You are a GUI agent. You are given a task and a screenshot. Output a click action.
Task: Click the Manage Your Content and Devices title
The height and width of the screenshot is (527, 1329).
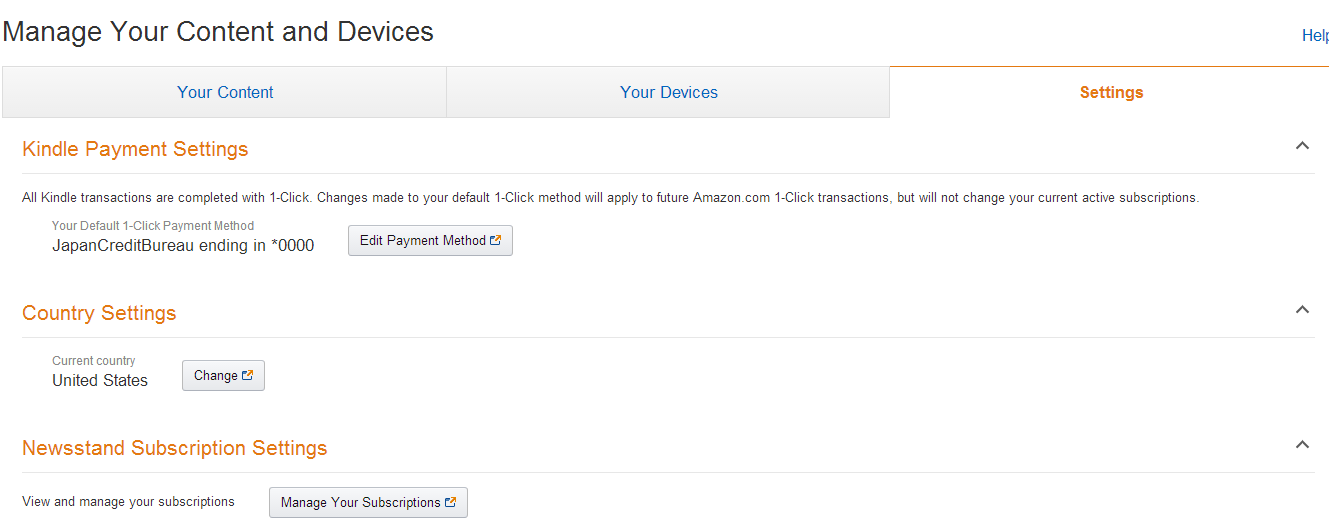[x=218, y=32]
